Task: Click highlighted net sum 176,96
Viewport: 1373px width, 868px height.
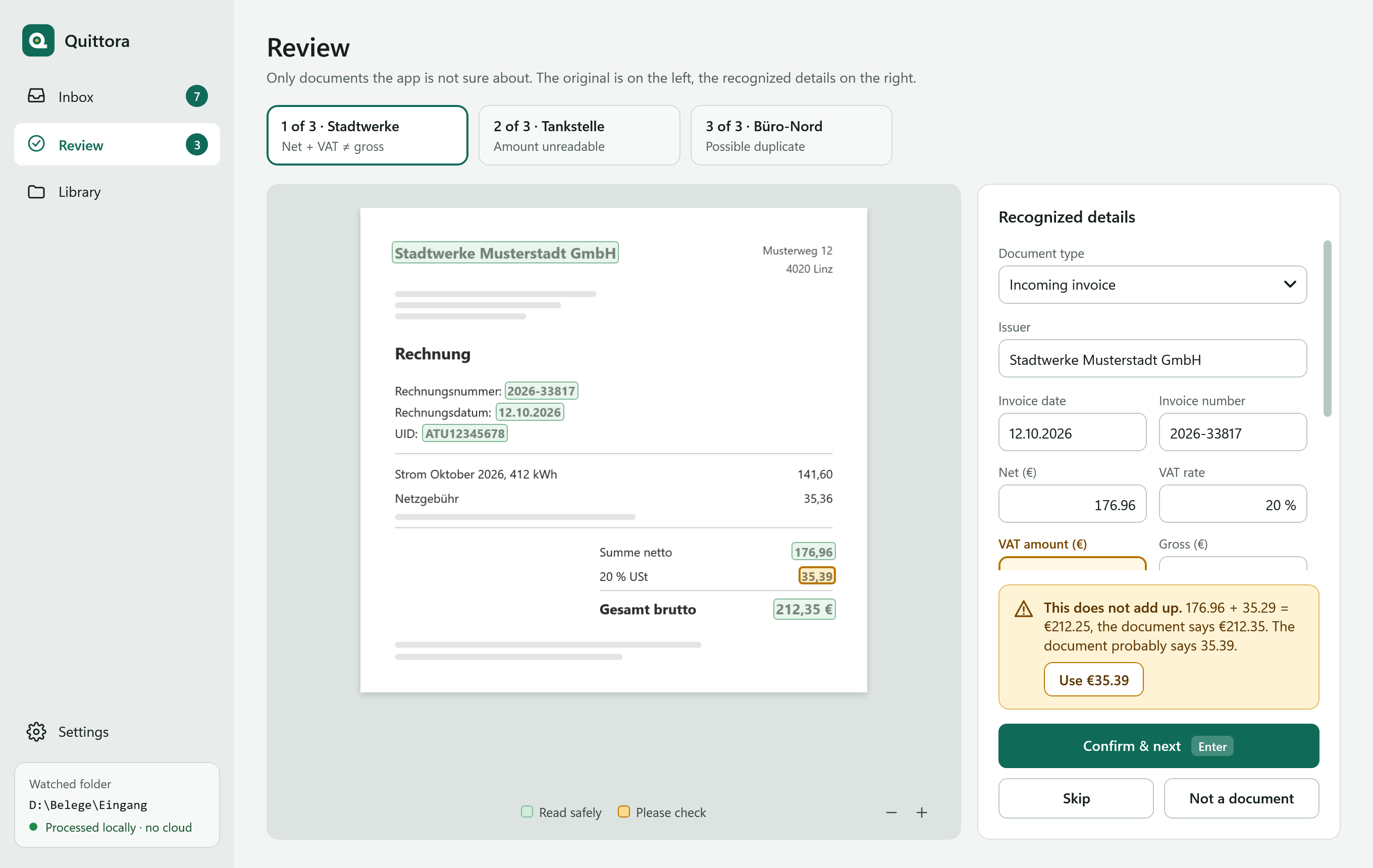Action: pos(813,552)
